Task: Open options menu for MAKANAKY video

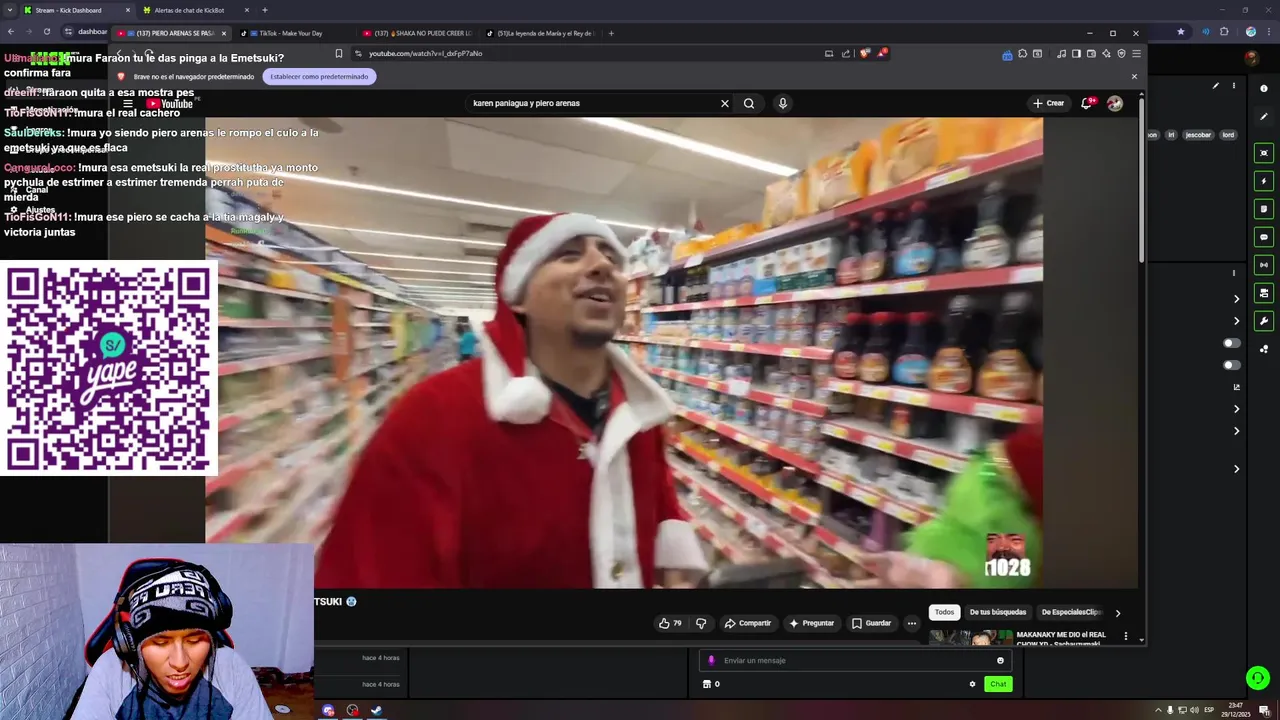Action: coord(1126,636)
